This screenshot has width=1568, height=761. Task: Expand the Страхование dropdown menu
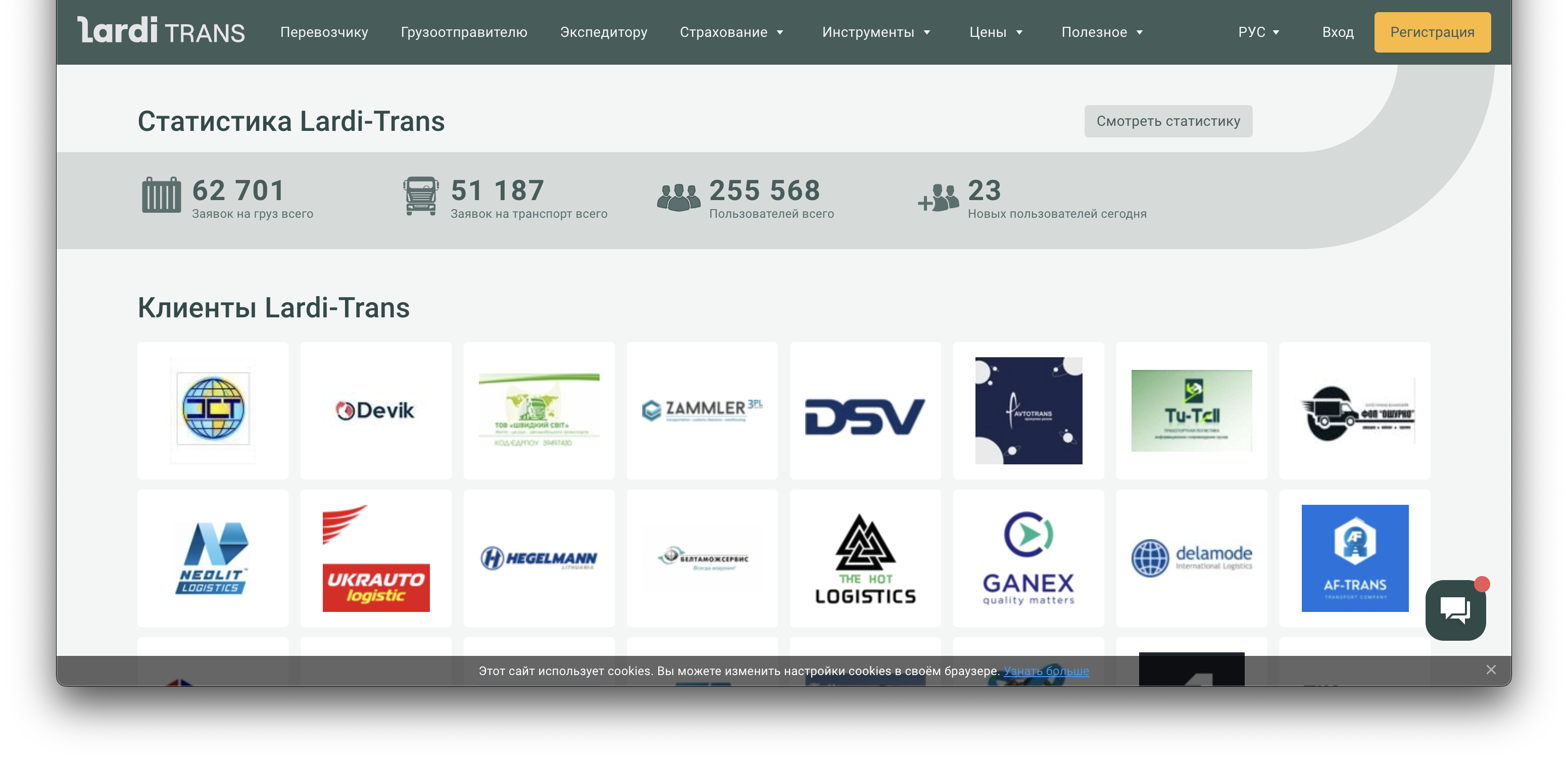731,32
